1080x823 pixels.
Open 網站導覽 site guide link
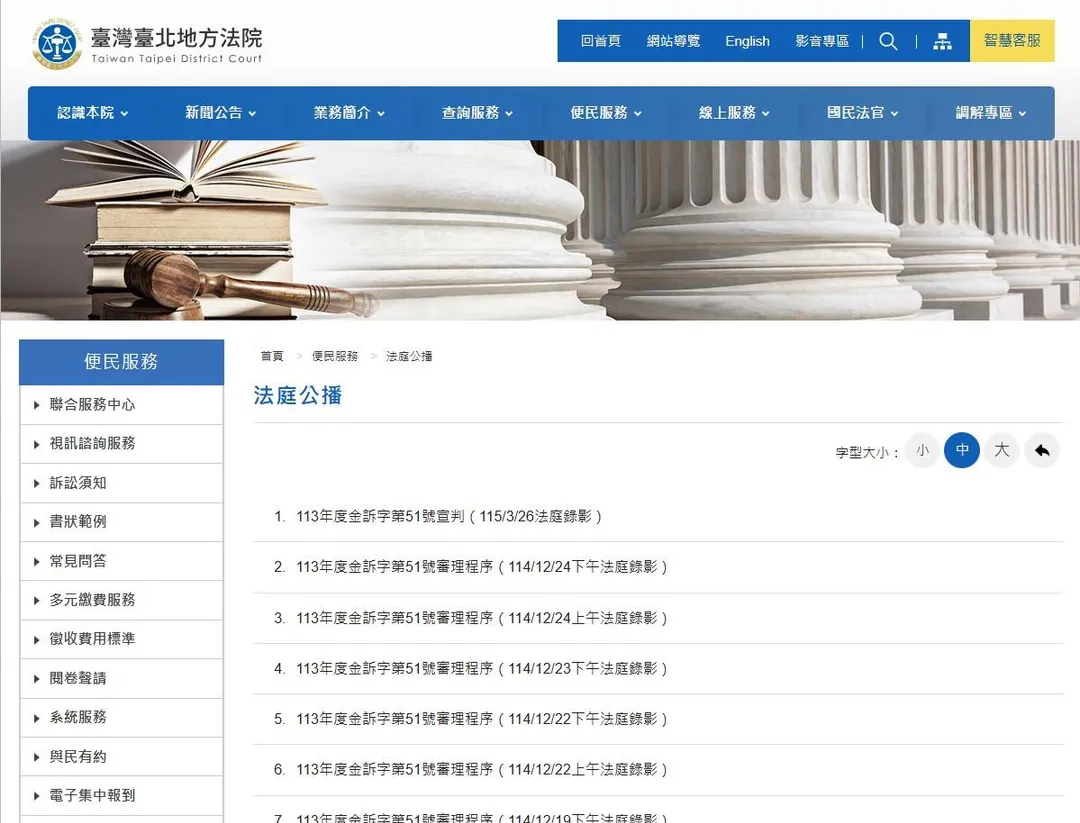point(673,41)
